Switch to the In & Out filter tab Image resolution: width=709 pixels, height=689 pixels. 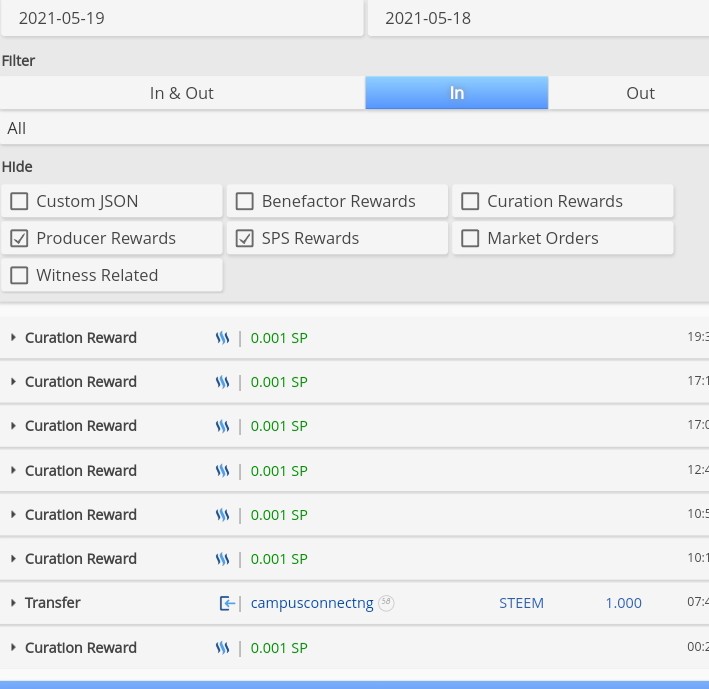pyautogui.click(x=182, y=93)
